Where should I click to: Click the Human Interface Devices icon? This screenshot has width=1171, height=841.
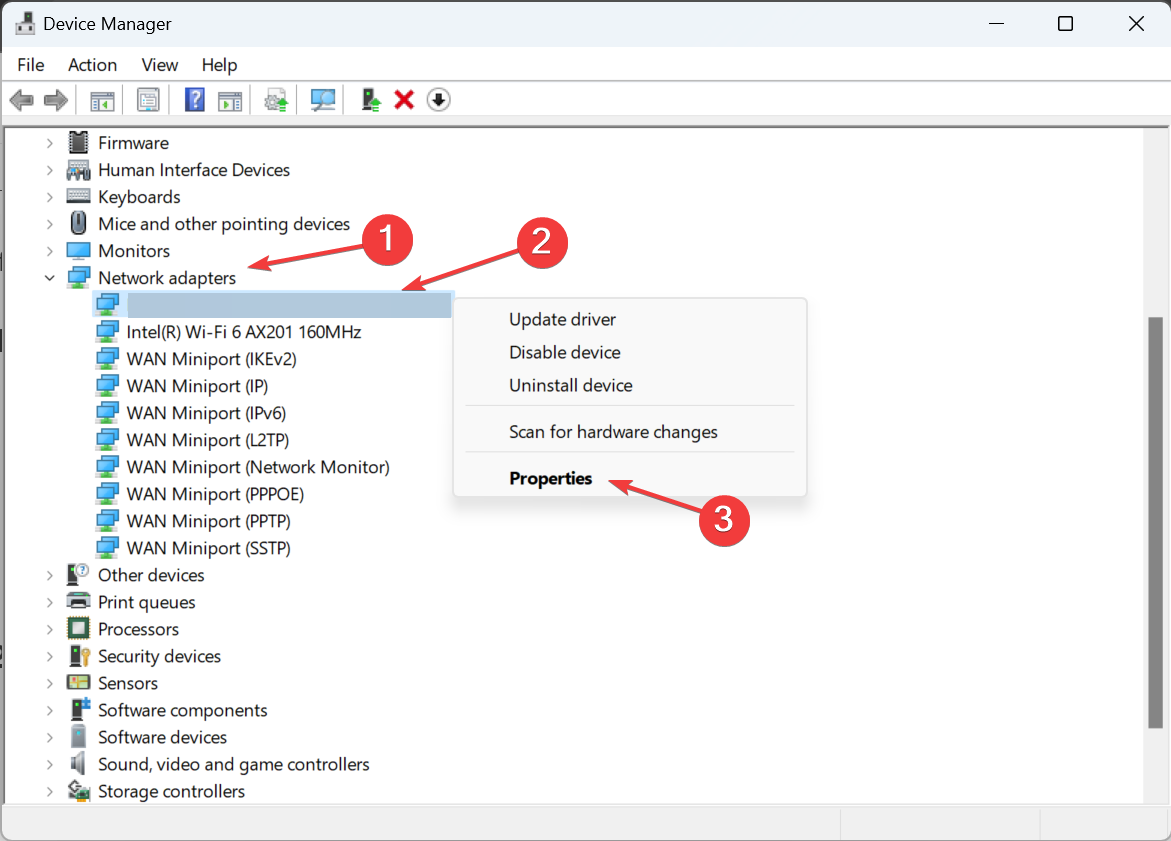[78, 170]
